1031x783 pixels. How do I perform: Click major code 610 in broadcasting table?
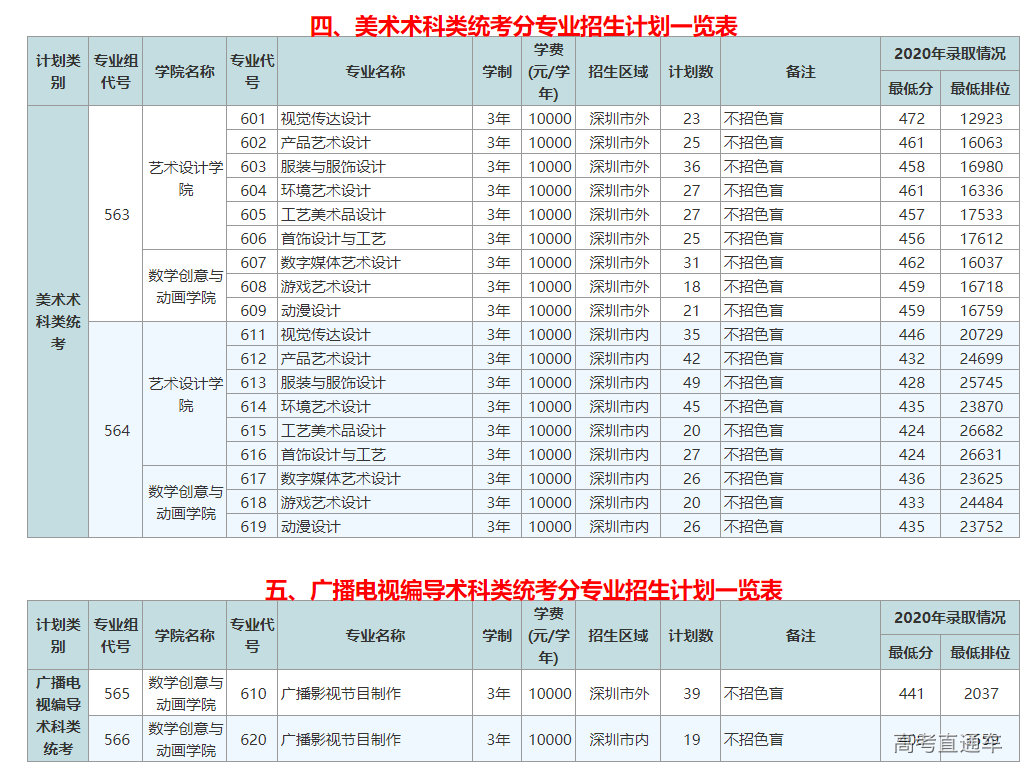tap(253, 693)
